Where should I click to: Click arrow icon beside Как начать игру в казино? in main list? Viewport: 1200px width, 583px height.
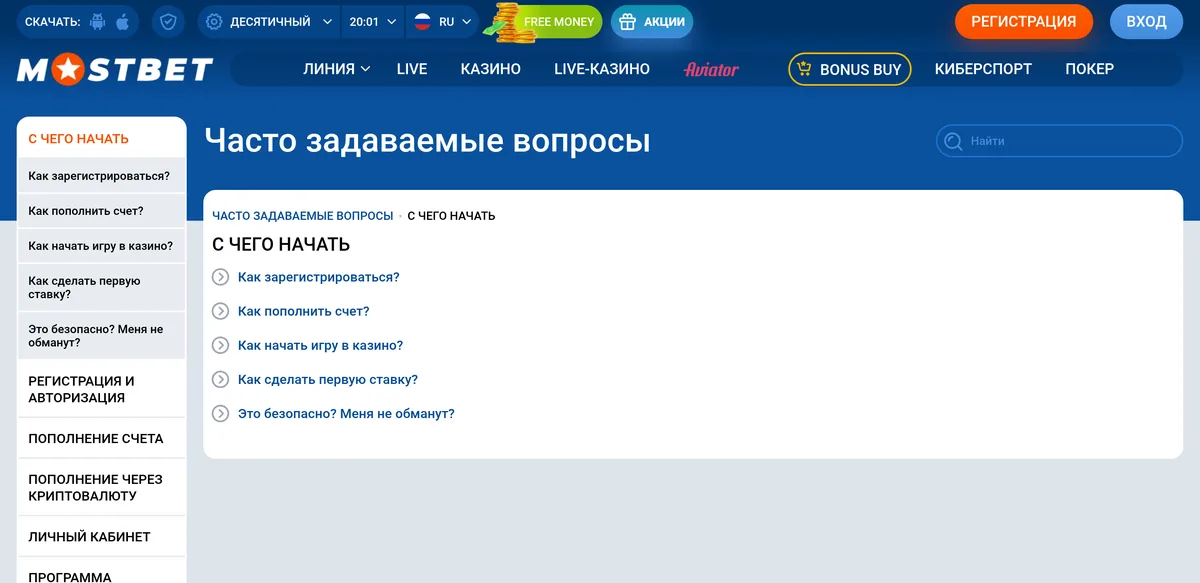(x=221, y=345)
